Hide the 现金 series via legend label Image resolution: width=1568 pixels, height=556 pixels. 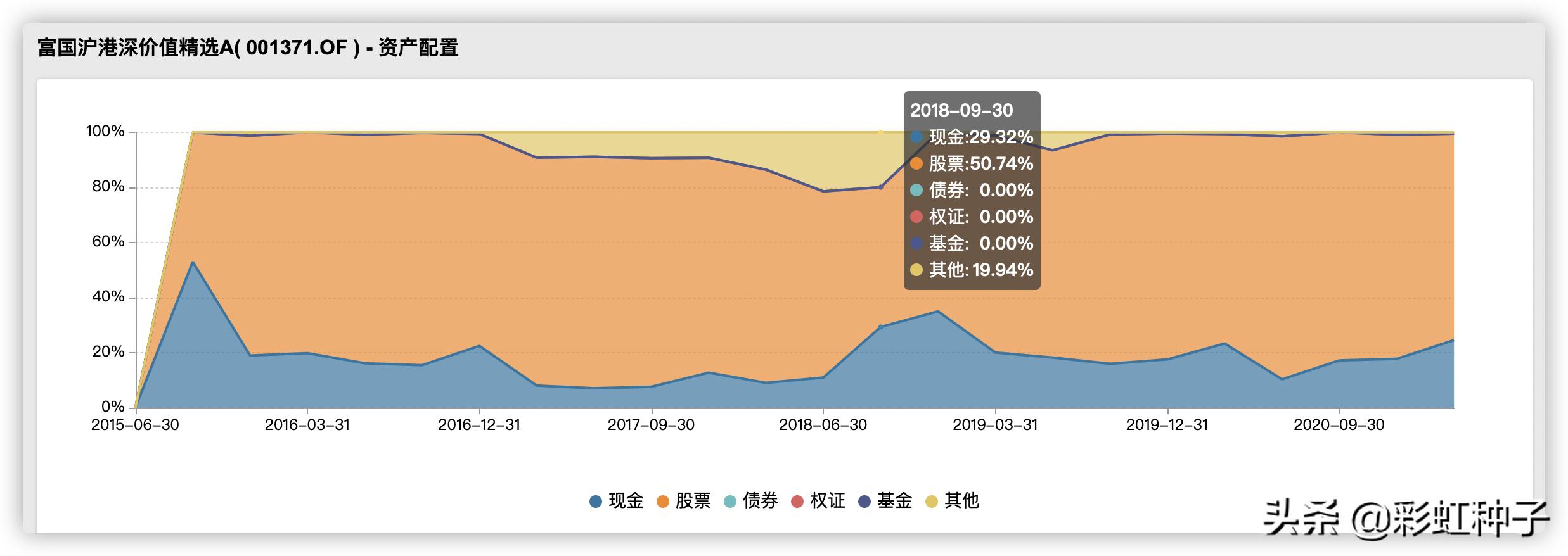[x=626, y=501]
